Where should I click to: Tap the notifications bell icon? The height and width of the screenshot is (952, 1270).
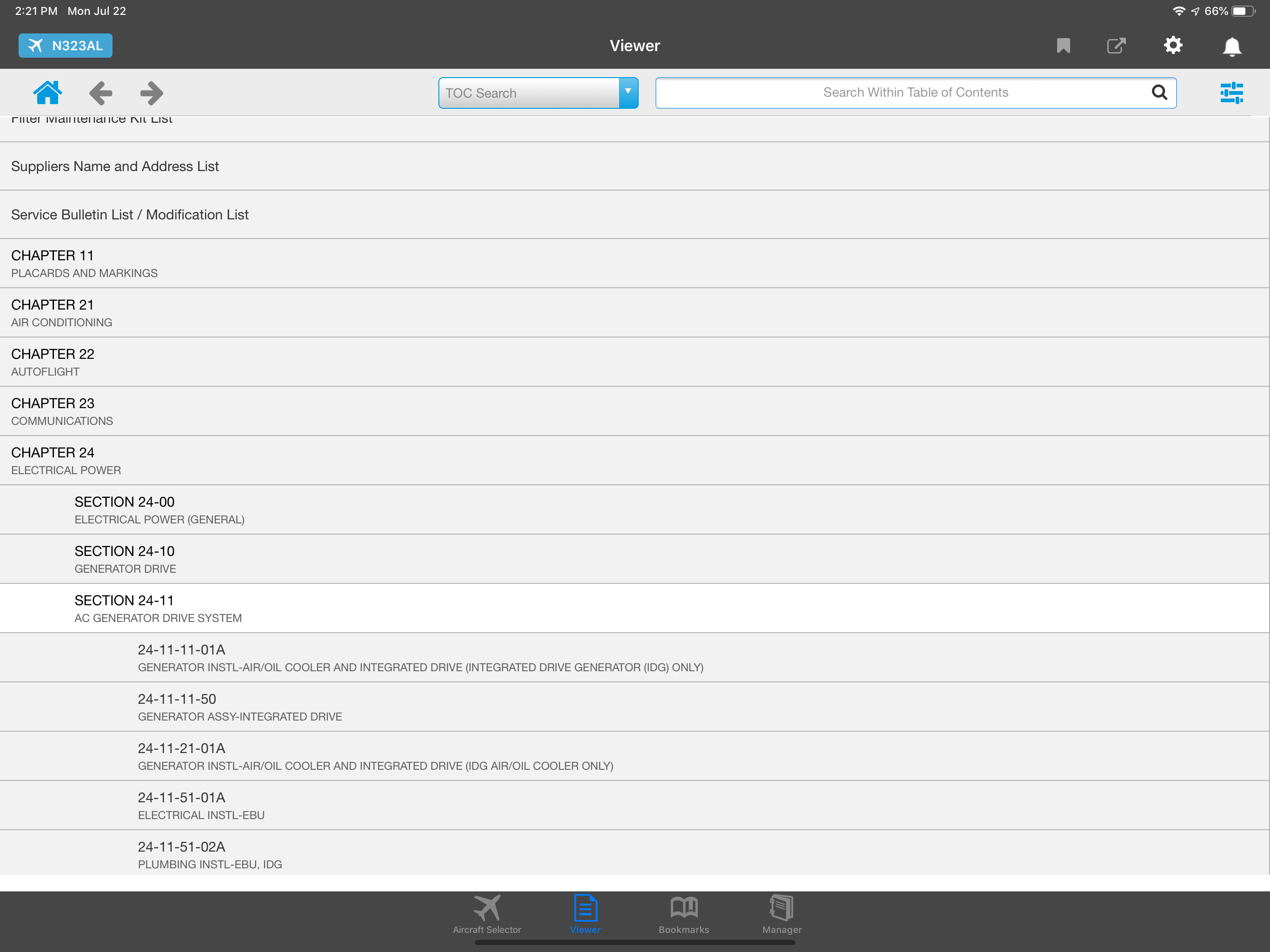click(1231, 46)
